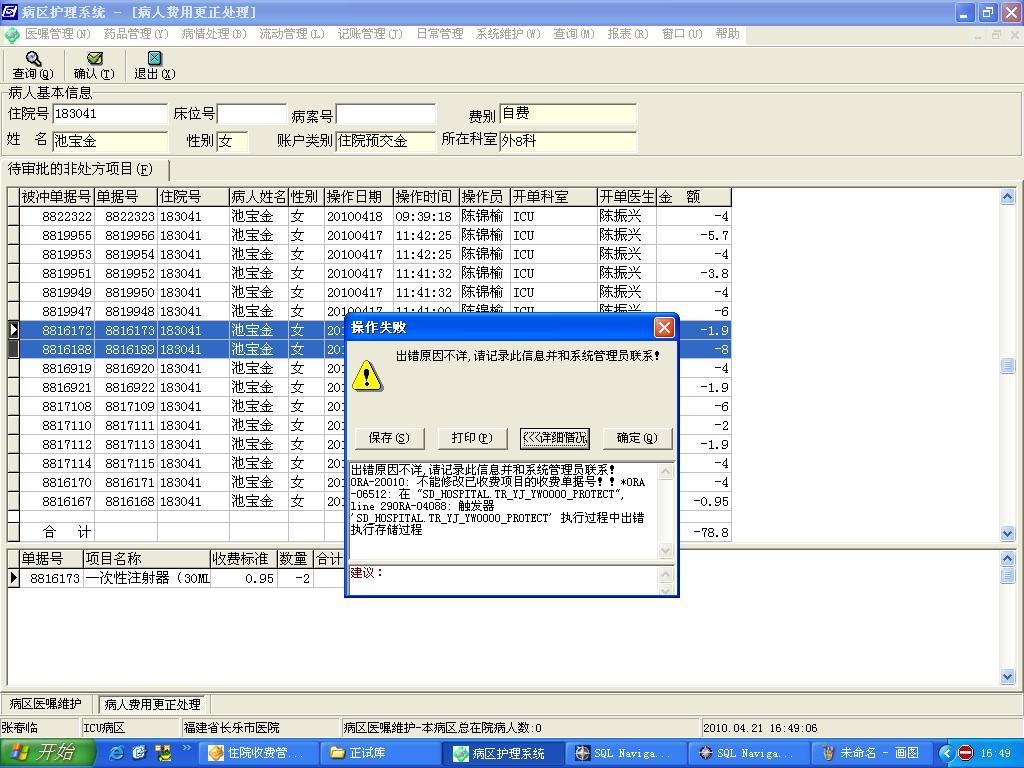This screenshot has width=1024, height=768.
Task: Switch to the 病区医嘱维护 bottom tab
Action: pyautogui.click(x=46, y=704)
